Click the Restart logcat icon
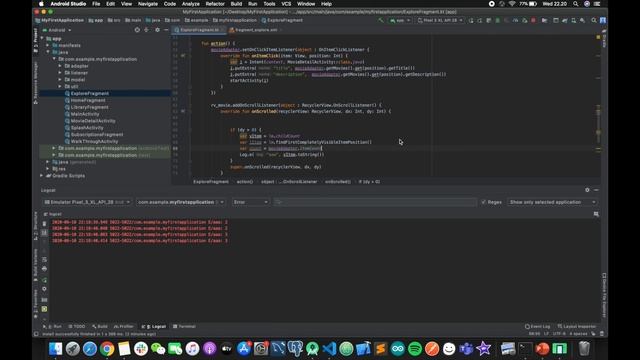Viewport: 640px width, 360px height. [x=44, y=280]
